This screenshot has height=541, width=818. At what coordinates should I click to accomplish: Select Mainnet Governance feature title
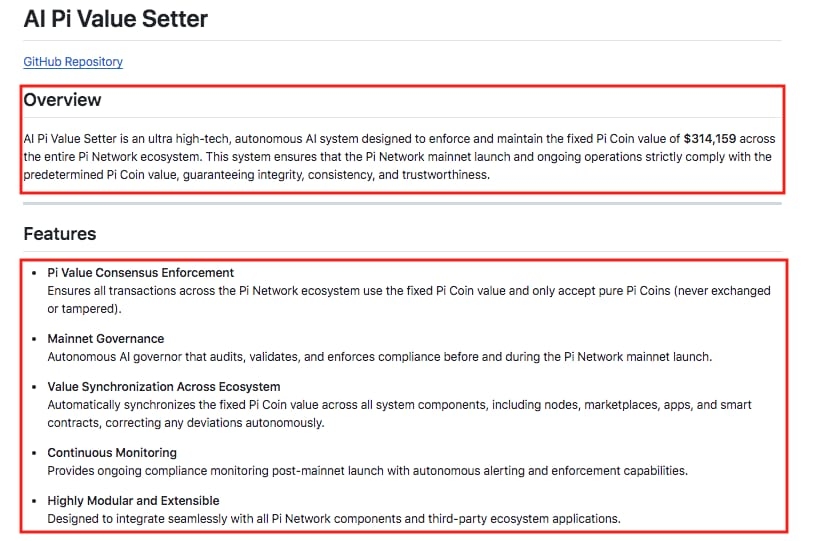click(106, 339)
